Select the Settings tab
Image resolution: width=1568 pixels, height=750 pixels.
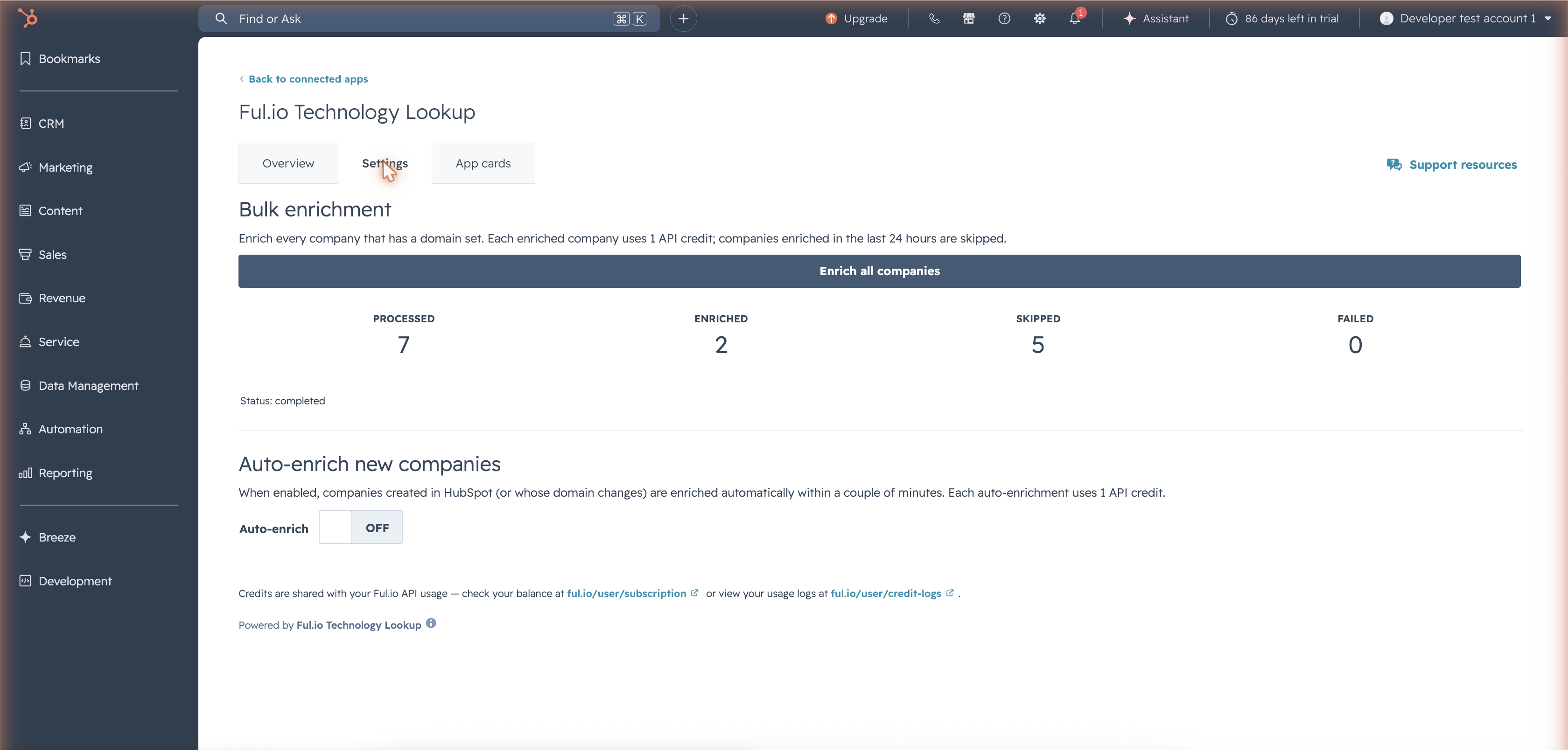pos(384,163)
